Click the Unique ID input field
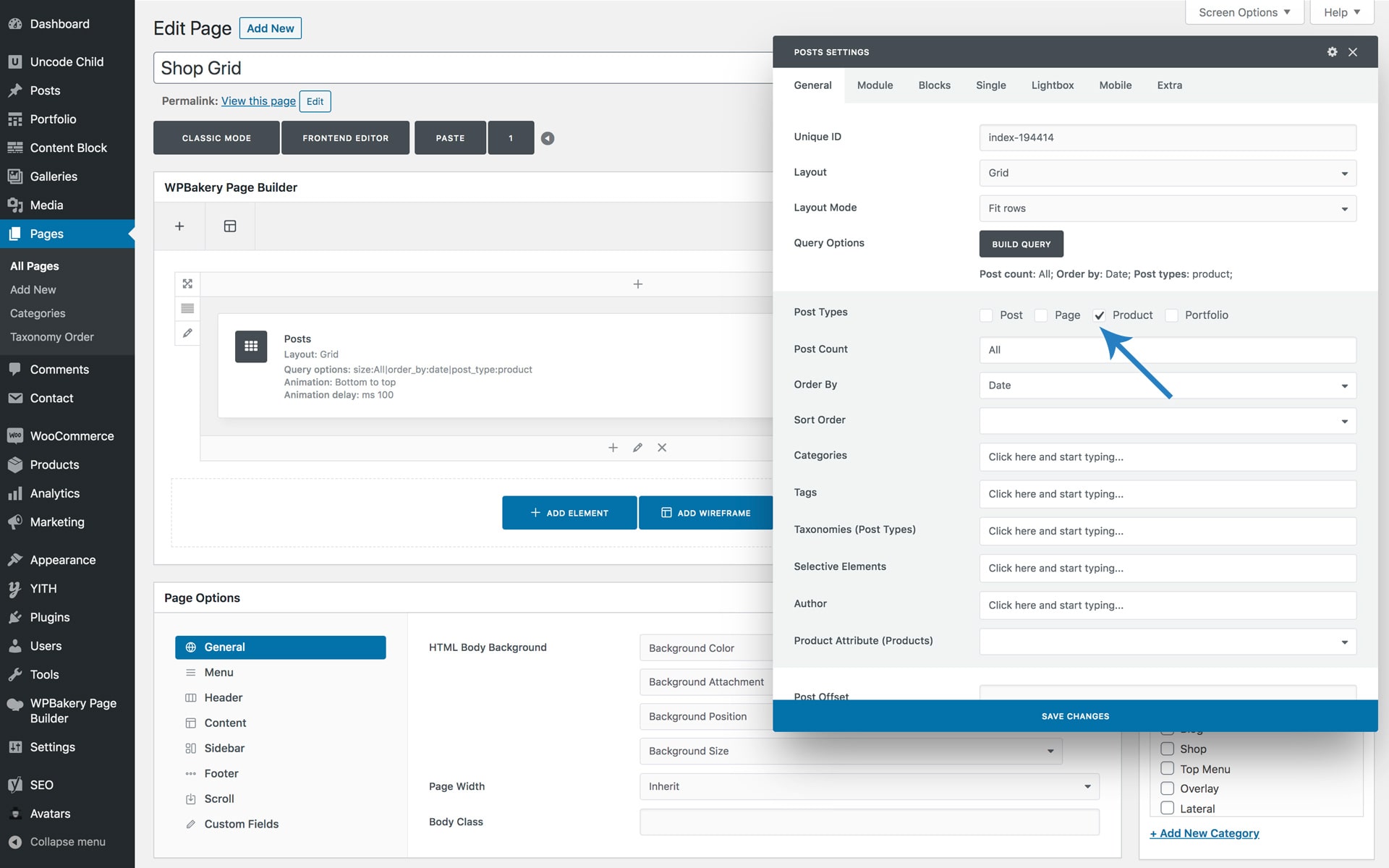The height and width of the screenshot is (868, 1389). click(1167, 137)
